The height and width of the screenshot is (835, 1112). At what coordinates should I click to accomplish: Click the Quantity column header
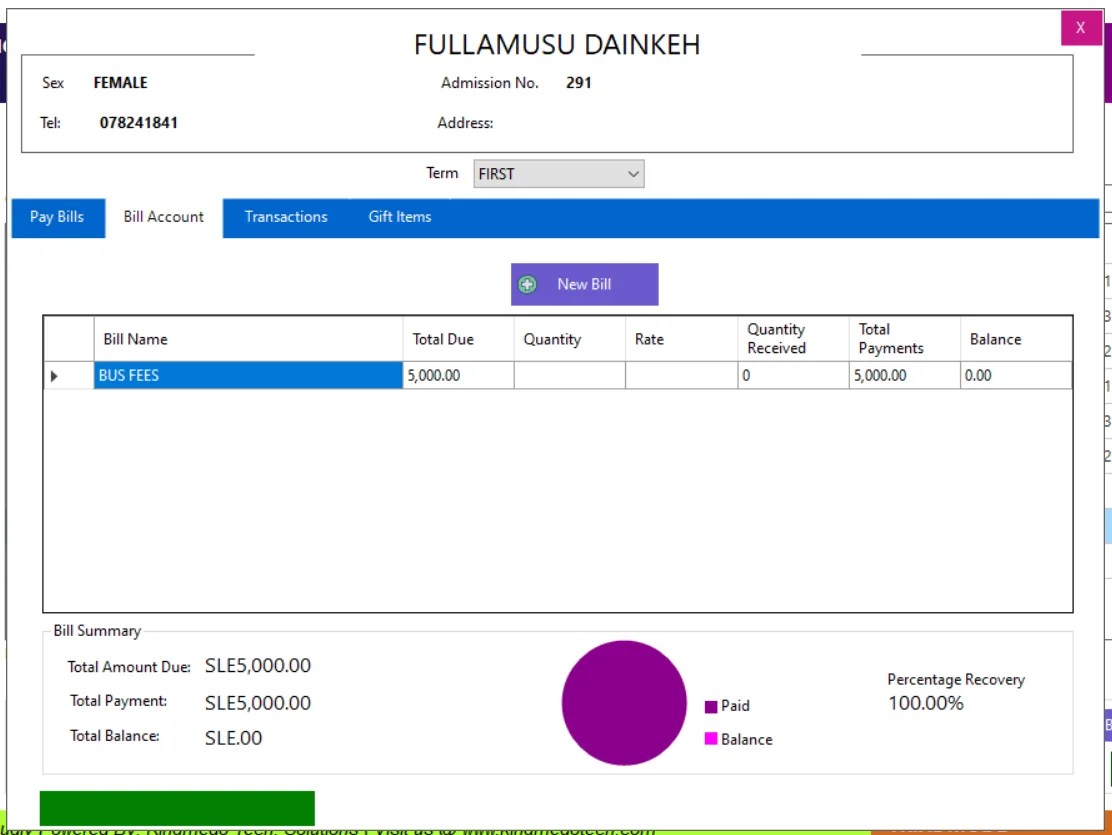(569, 339)
